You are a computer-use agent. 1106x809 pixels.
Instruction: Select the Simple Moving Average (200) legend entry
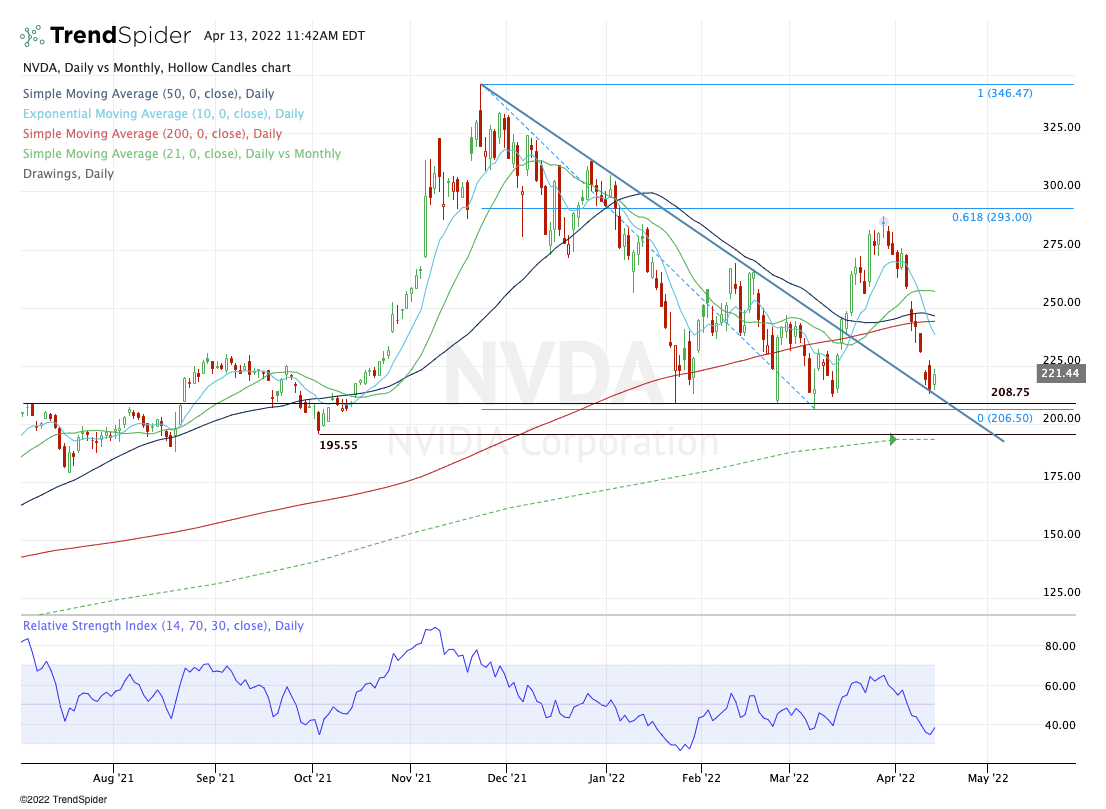[x=152, y=133]
